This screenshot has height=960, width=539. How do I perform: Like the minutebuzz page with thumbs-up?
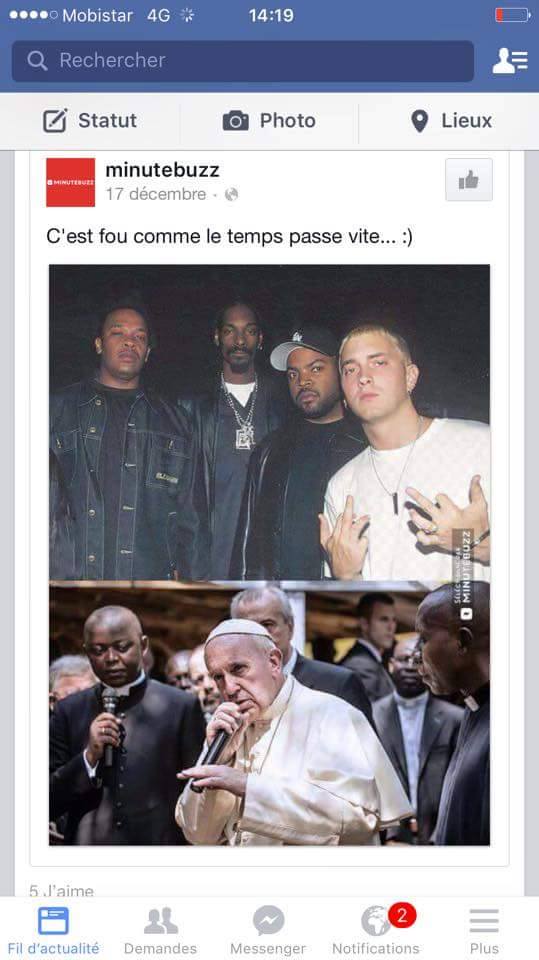tap(469, 180)
